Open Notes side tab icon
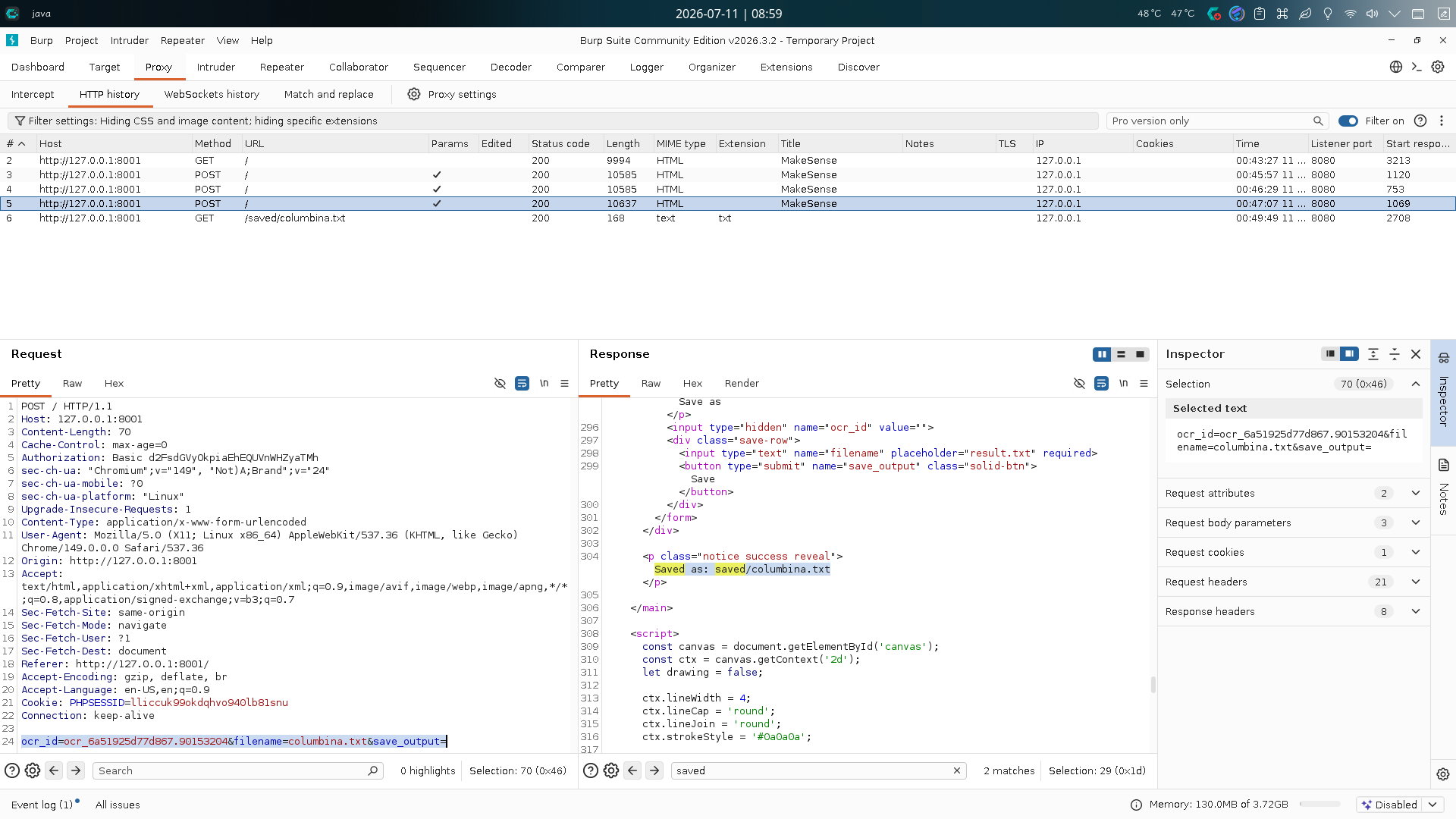1456x819 pixels. tap(1443, 465)
